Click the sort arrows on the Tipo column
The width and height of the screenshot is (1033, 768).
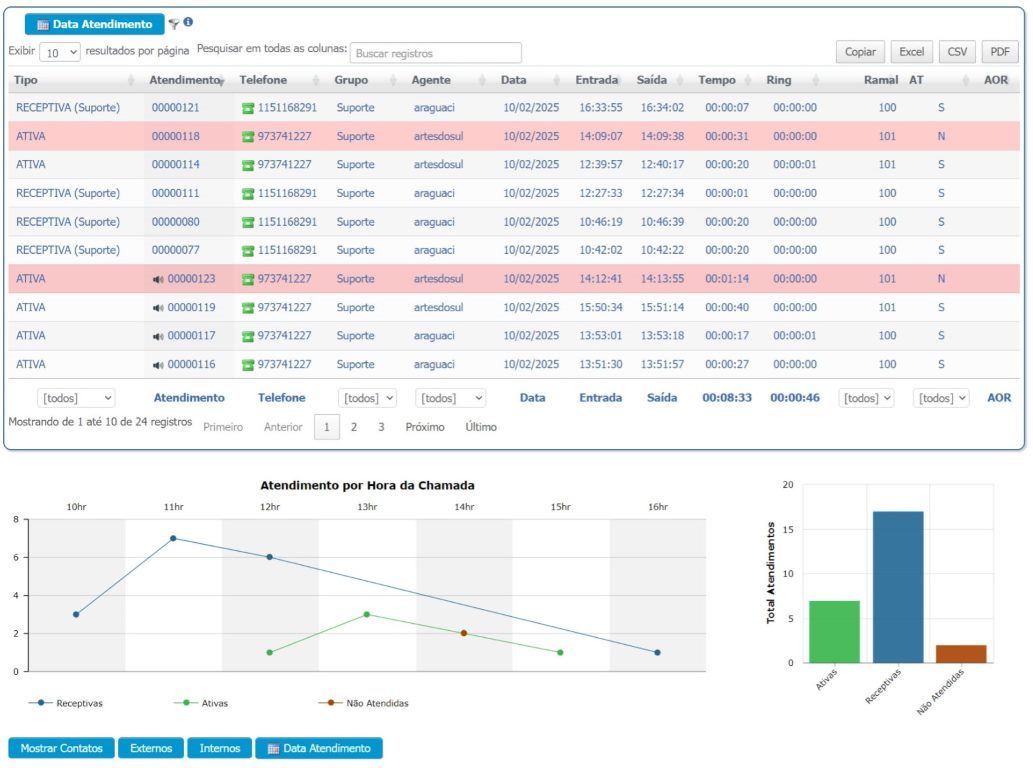click(x=131, y=80)
